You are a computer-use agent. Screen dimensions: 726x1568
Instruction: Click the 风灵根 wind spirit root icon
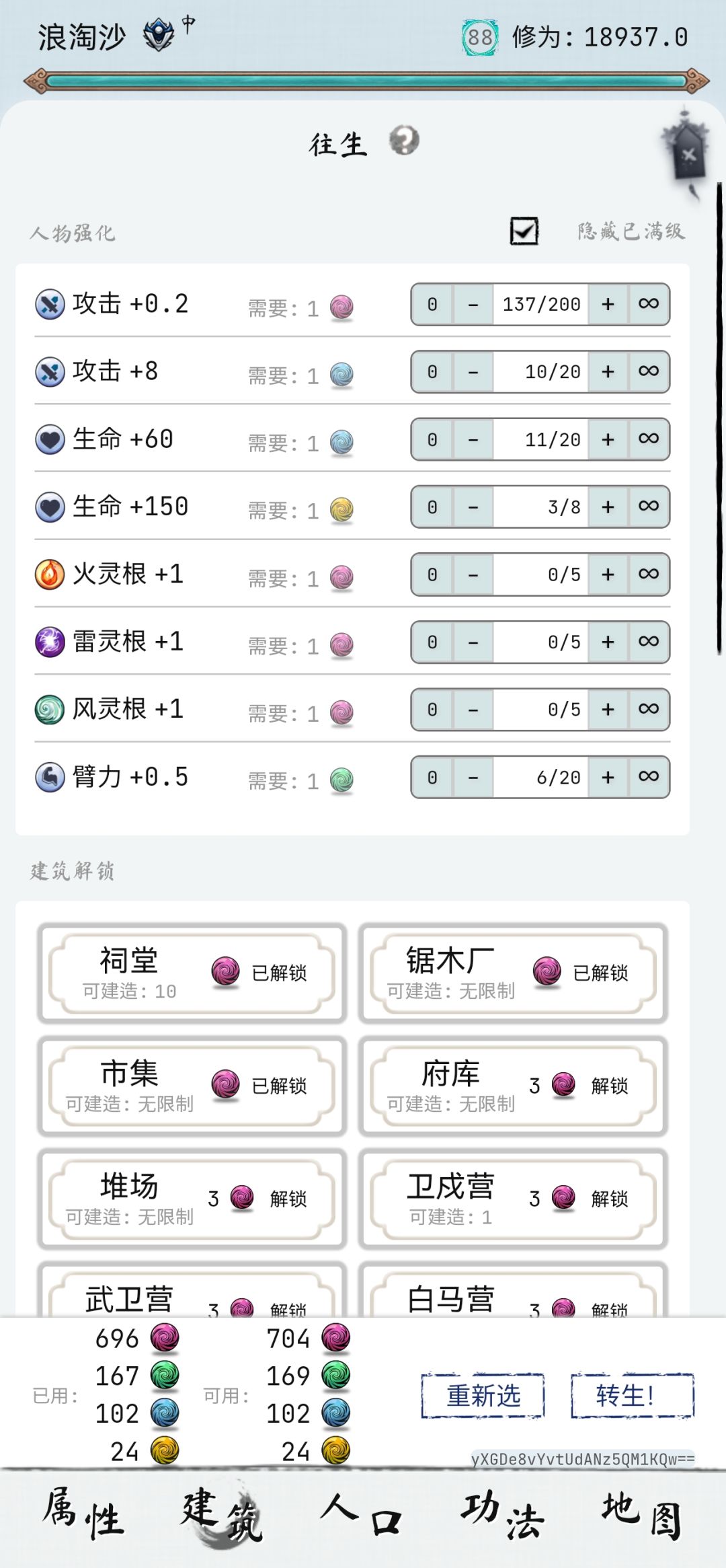50,710
